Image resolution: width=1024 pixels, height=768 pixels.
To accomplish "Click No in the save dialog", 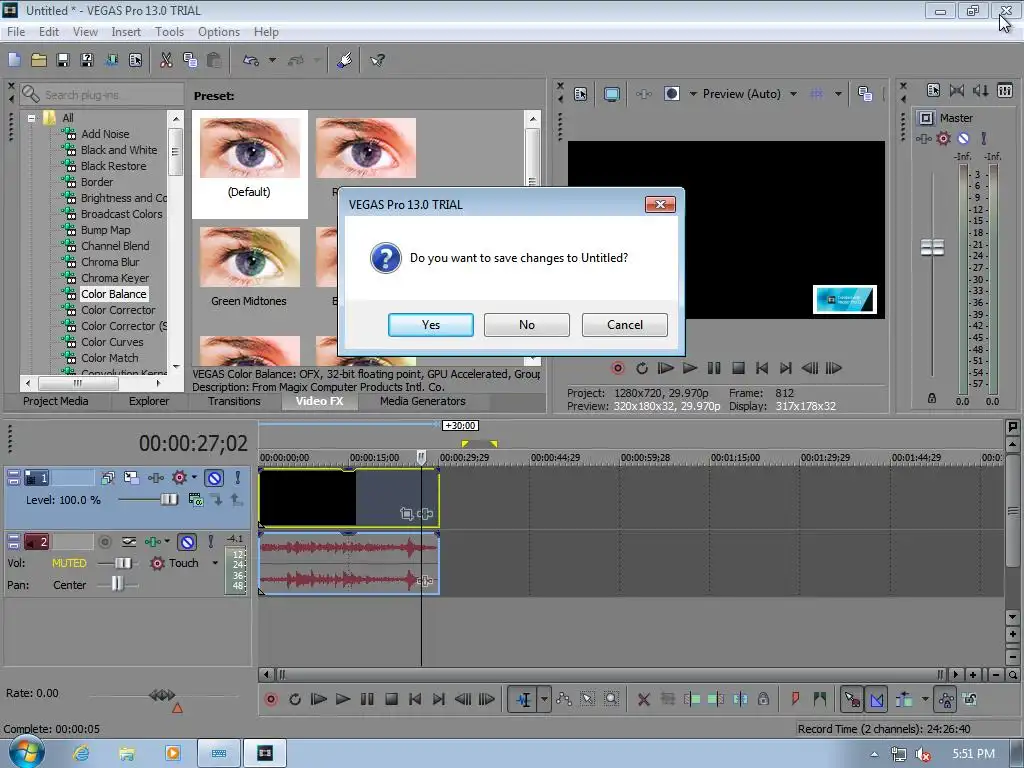I will click(x=526, y=325).
